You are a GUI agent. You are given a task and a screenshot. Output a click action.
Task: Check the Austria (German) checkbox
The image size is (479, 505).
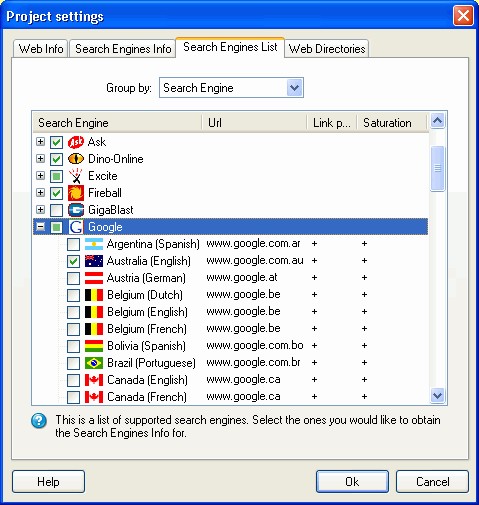(x=73, y=278)
